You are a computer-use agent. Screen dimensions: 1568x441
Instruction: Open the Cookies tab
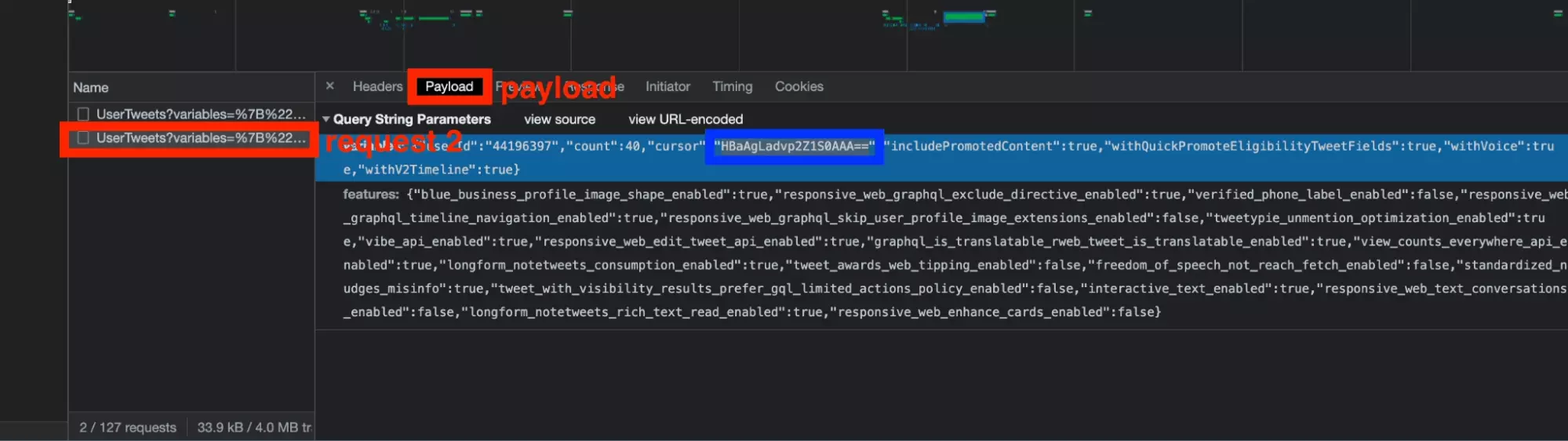click(x=799, y=86)
